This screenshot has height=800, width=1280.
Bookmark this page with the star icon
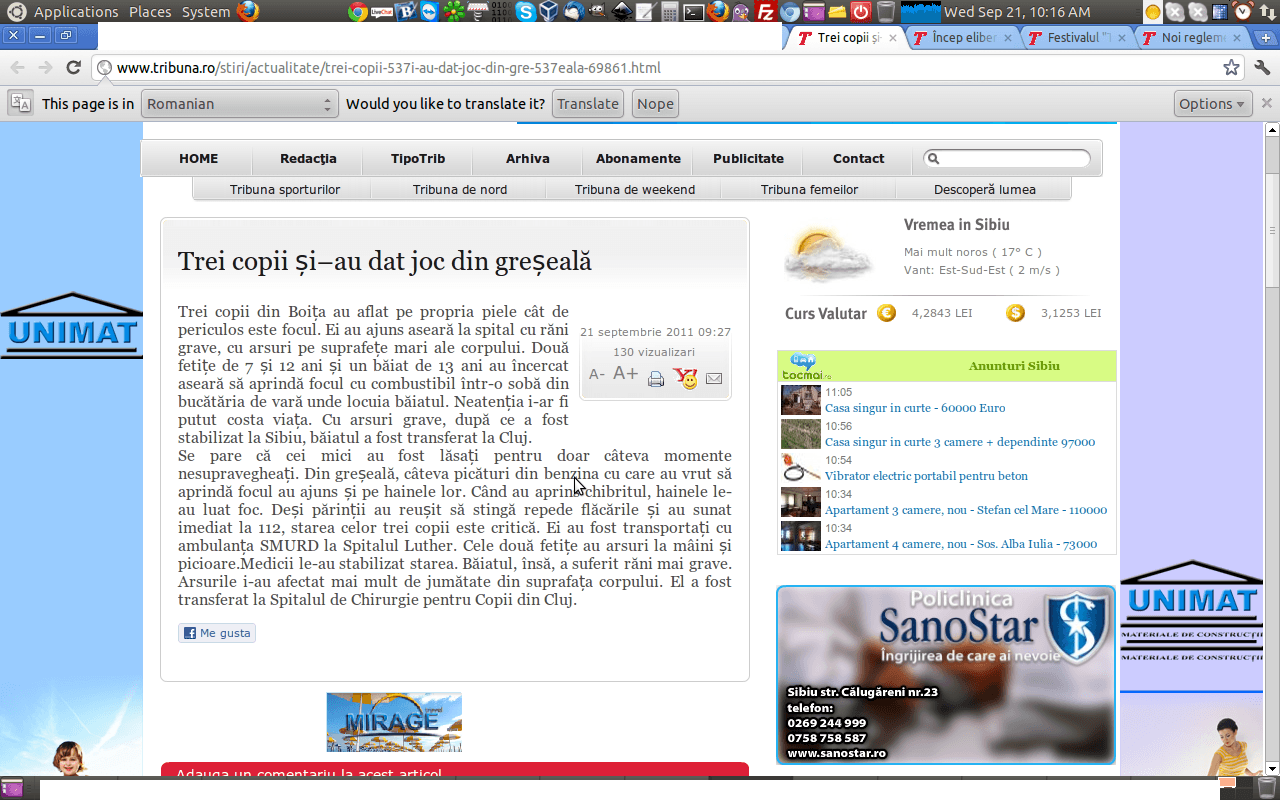click(1231, 68)
